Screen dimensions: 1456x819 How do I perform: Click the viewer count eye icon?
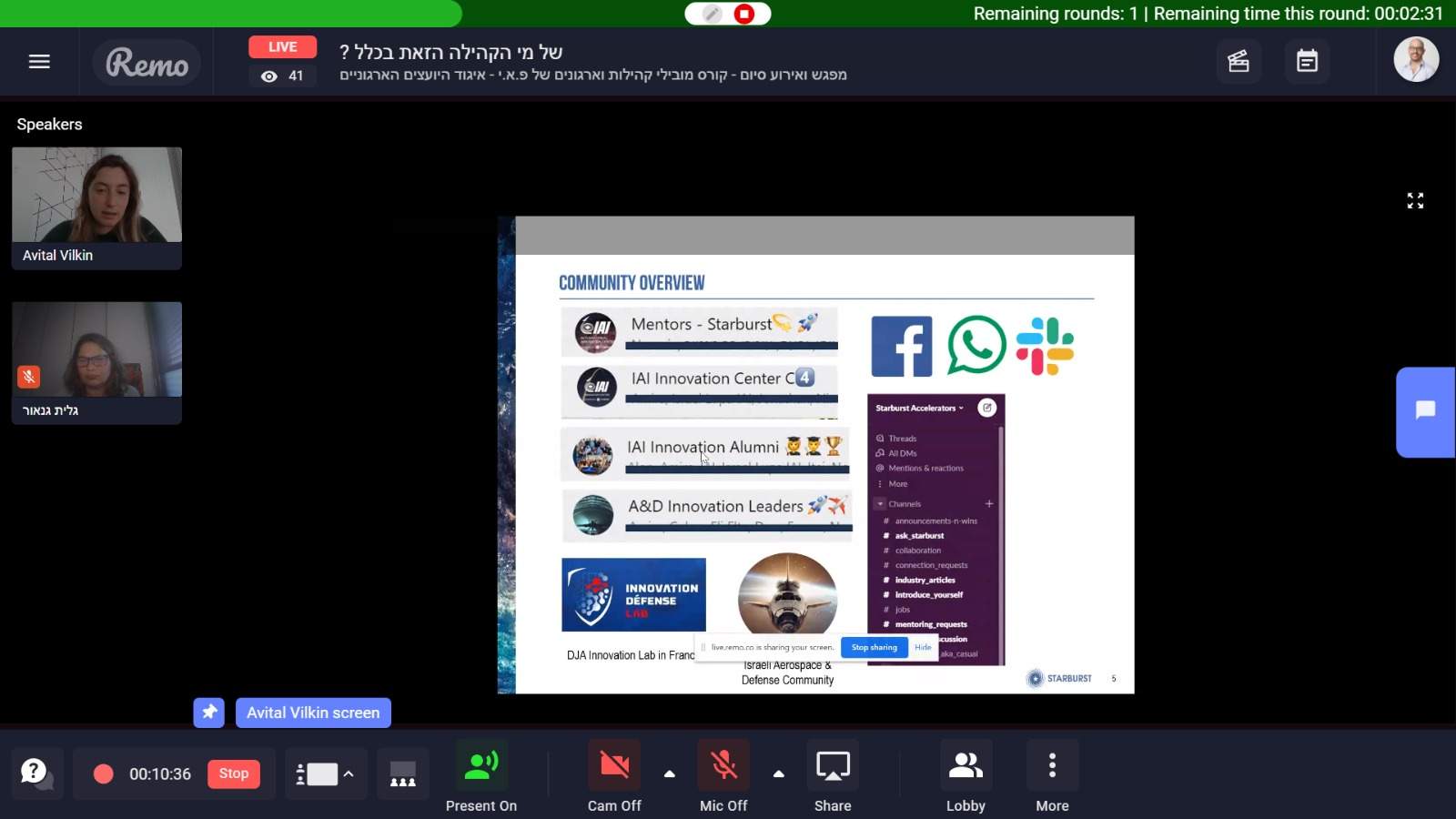coord(269,76)
